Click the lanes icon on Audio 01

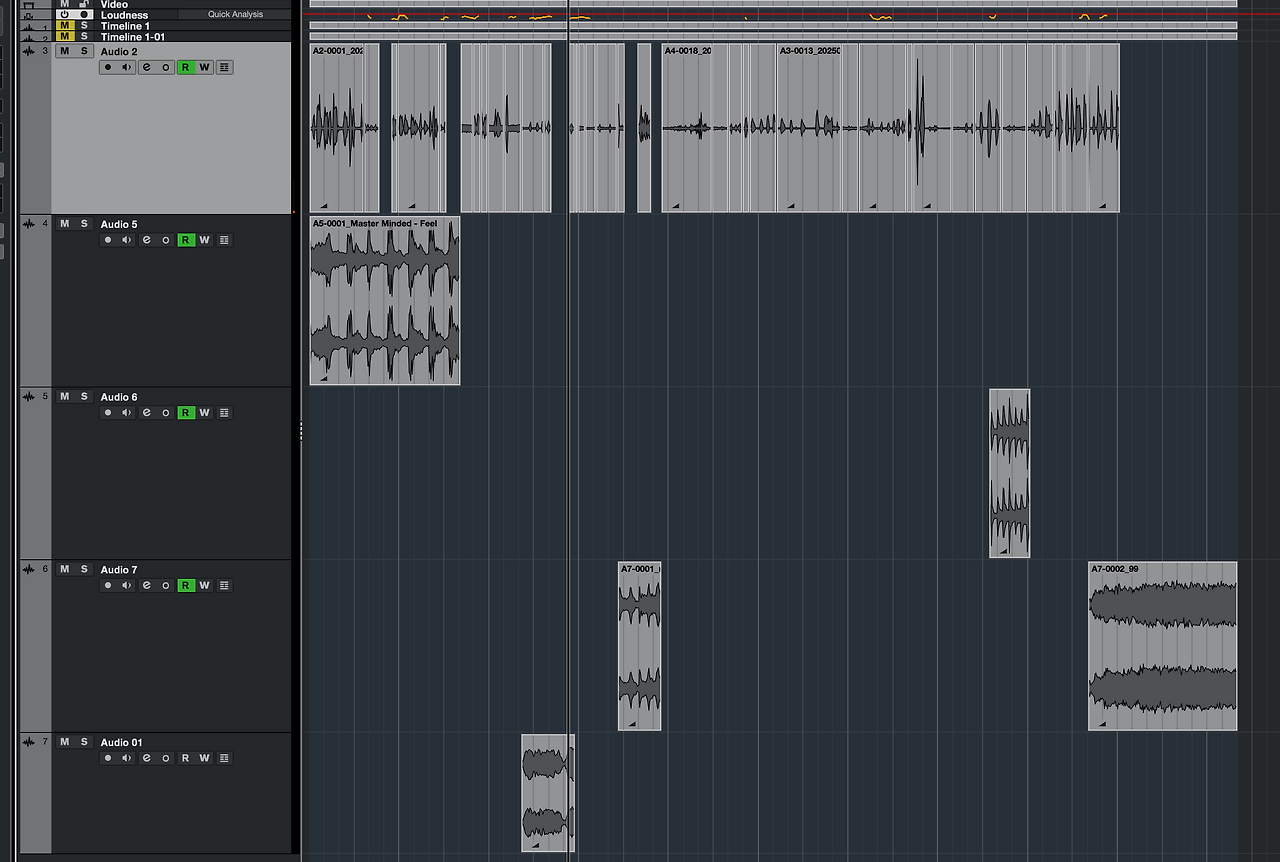coord(224,758)
